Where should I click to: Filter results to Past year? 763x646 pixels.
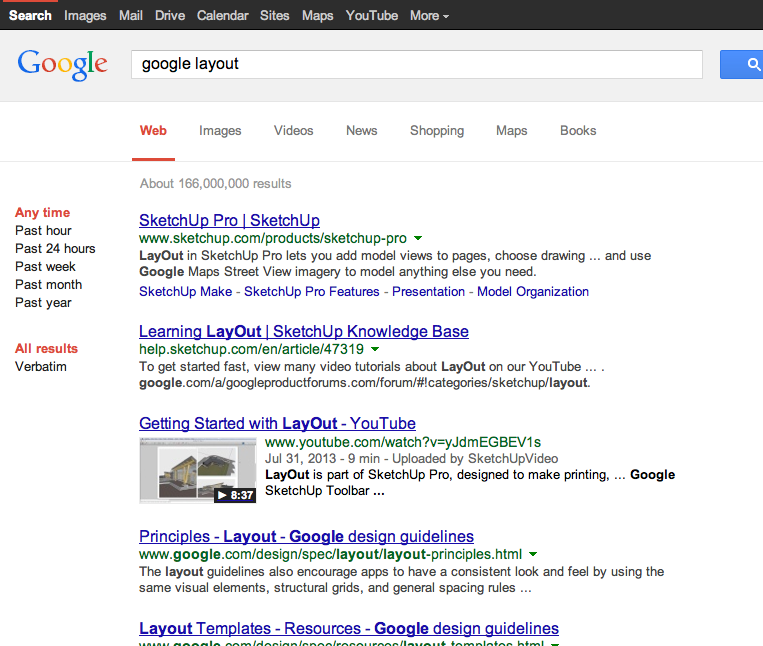[x=43, y=303]
